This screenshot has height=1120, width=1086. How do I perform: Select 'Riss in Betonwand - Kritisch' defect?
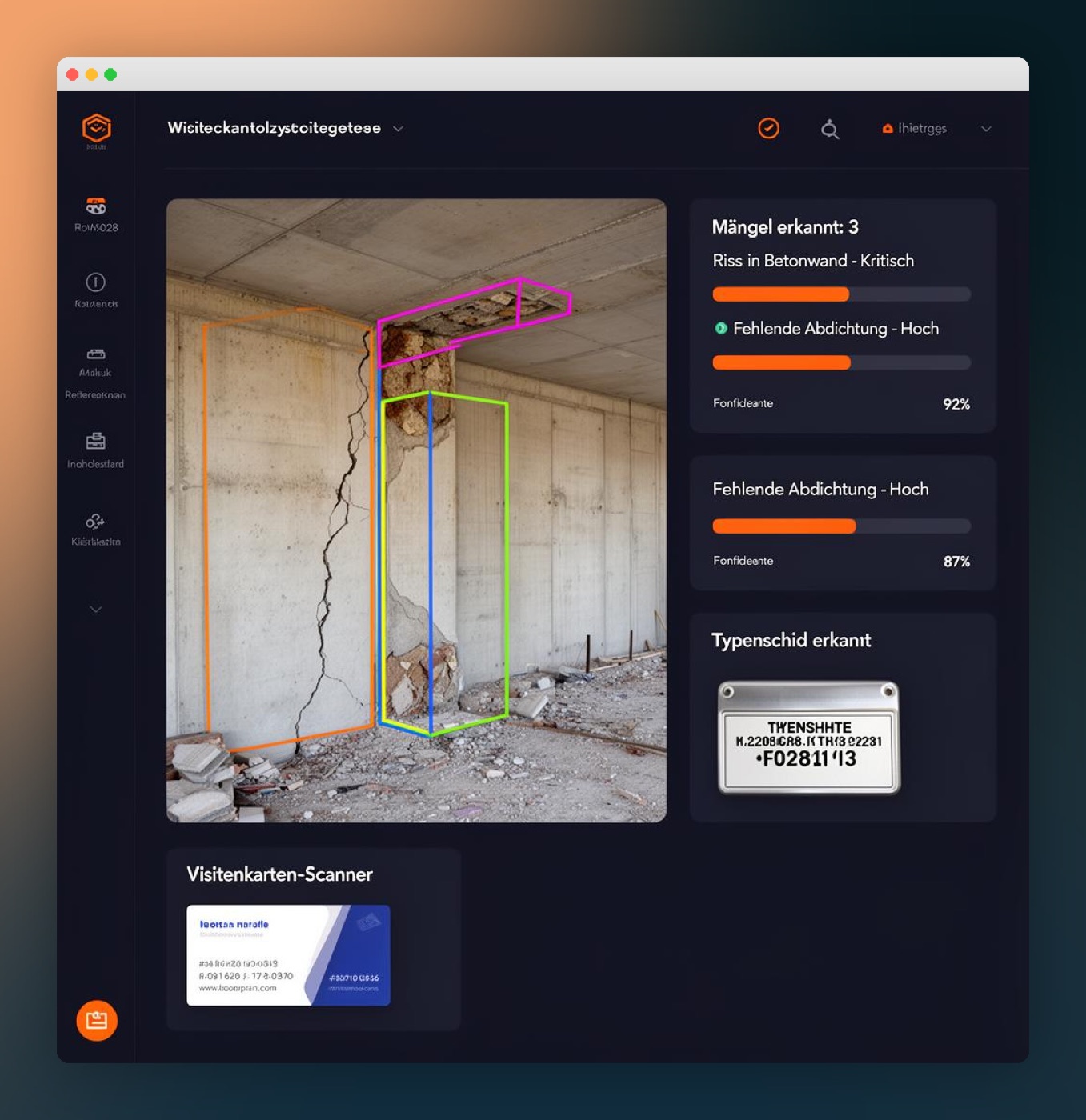[x=813, y=261]
